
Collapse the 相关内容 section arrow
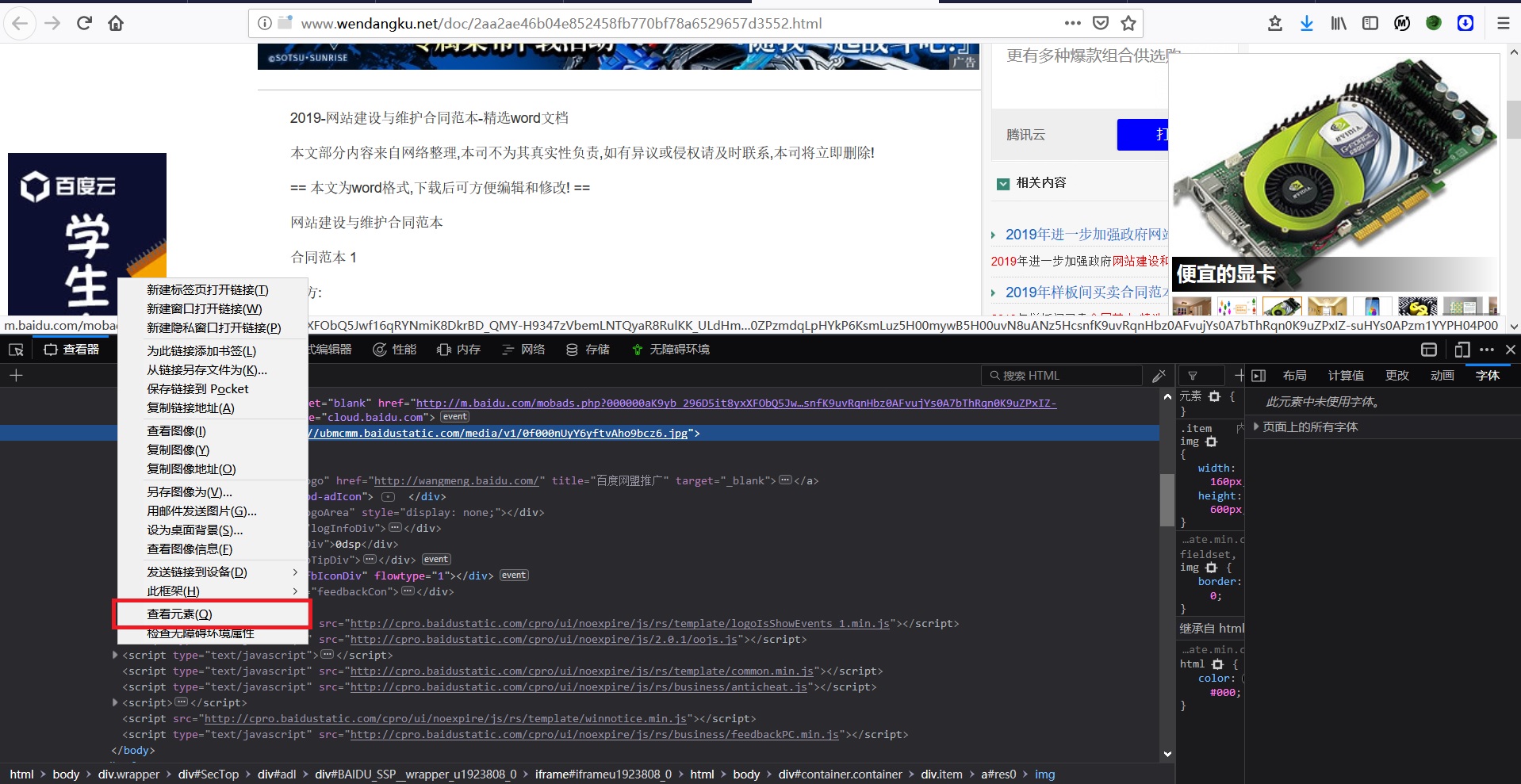tap(1002, 183)
